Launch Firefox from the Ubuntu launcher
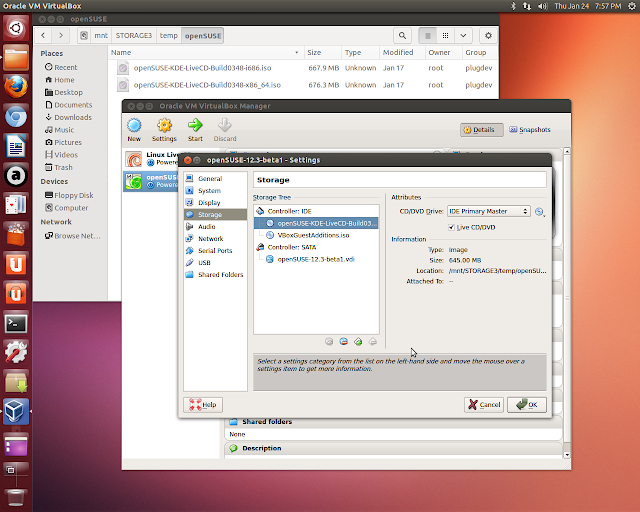 [16, 87]
